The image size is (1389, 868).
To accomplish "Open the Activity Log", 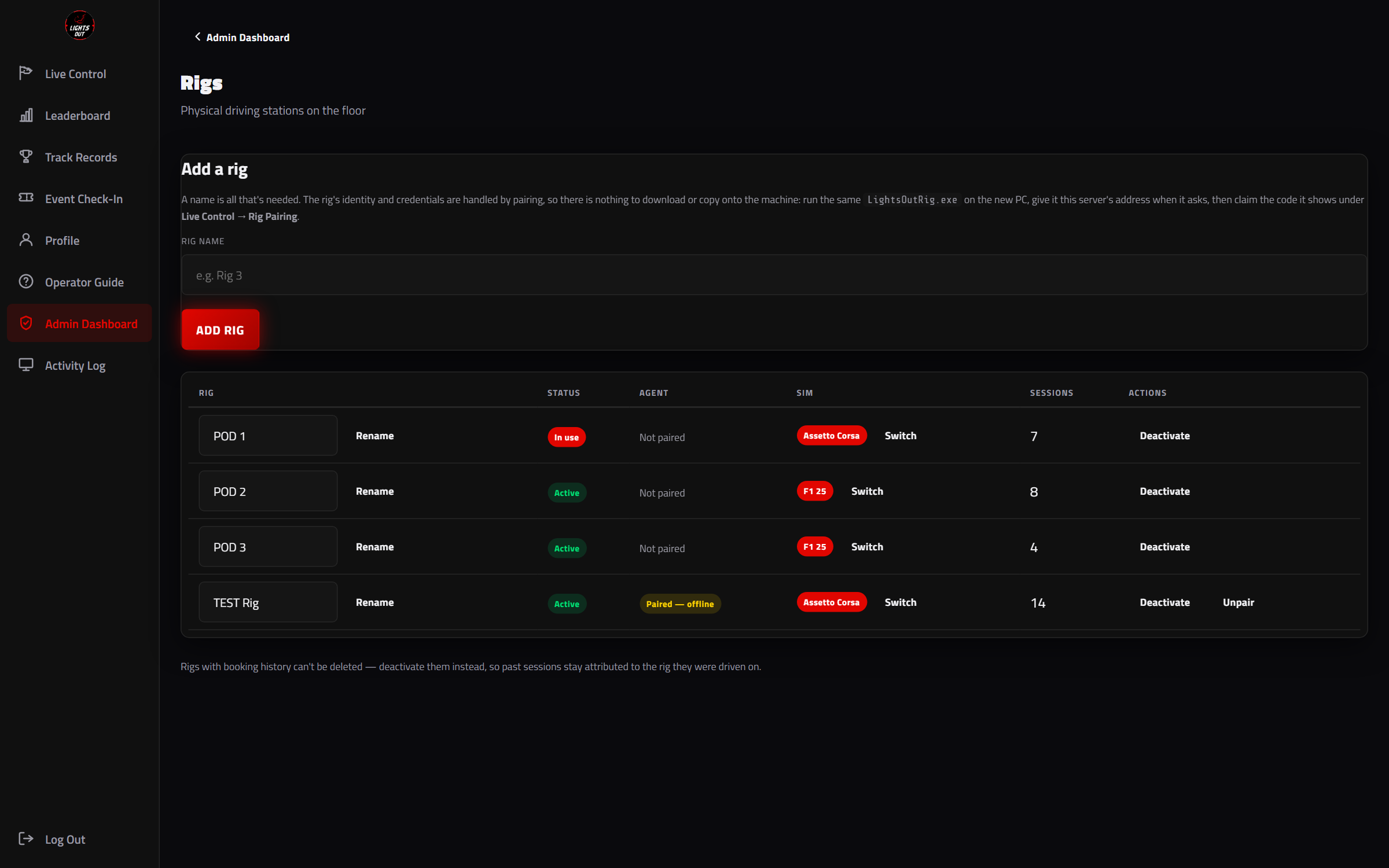I will (x=79, y=366).
